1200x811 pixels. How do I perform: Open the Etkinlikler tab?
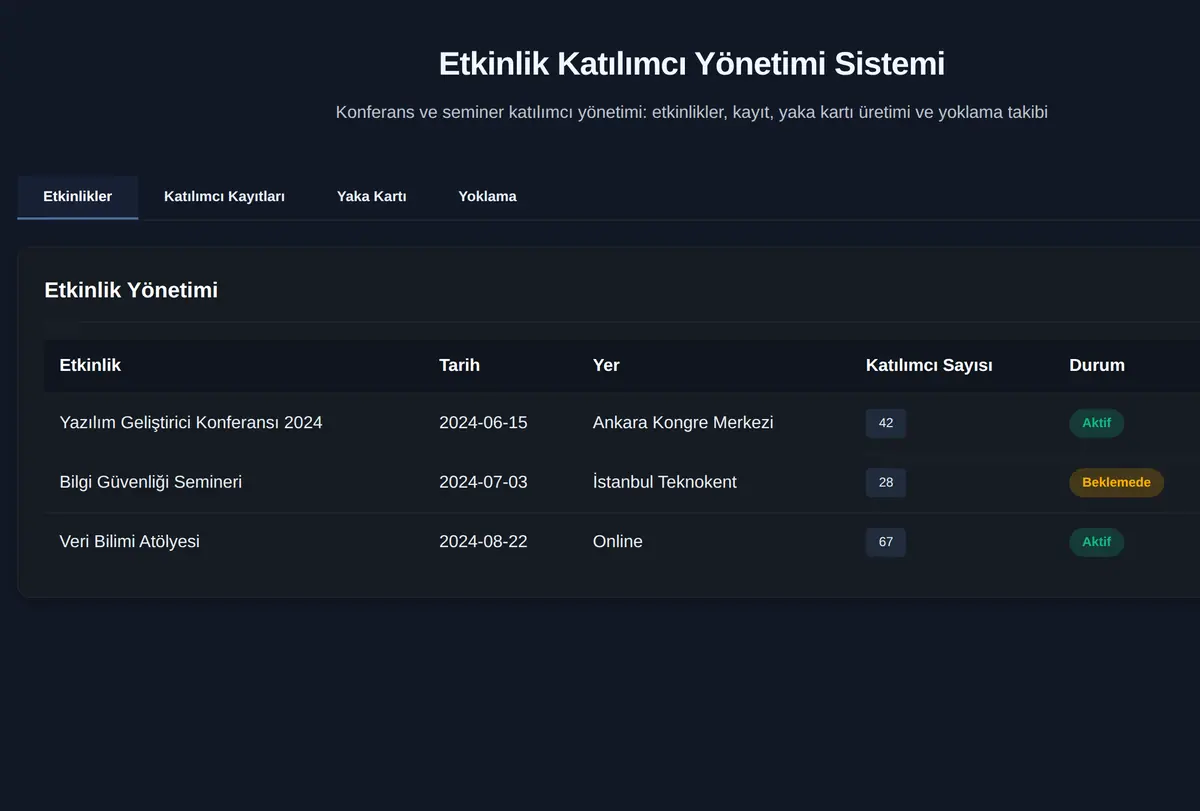coord(77,197)
